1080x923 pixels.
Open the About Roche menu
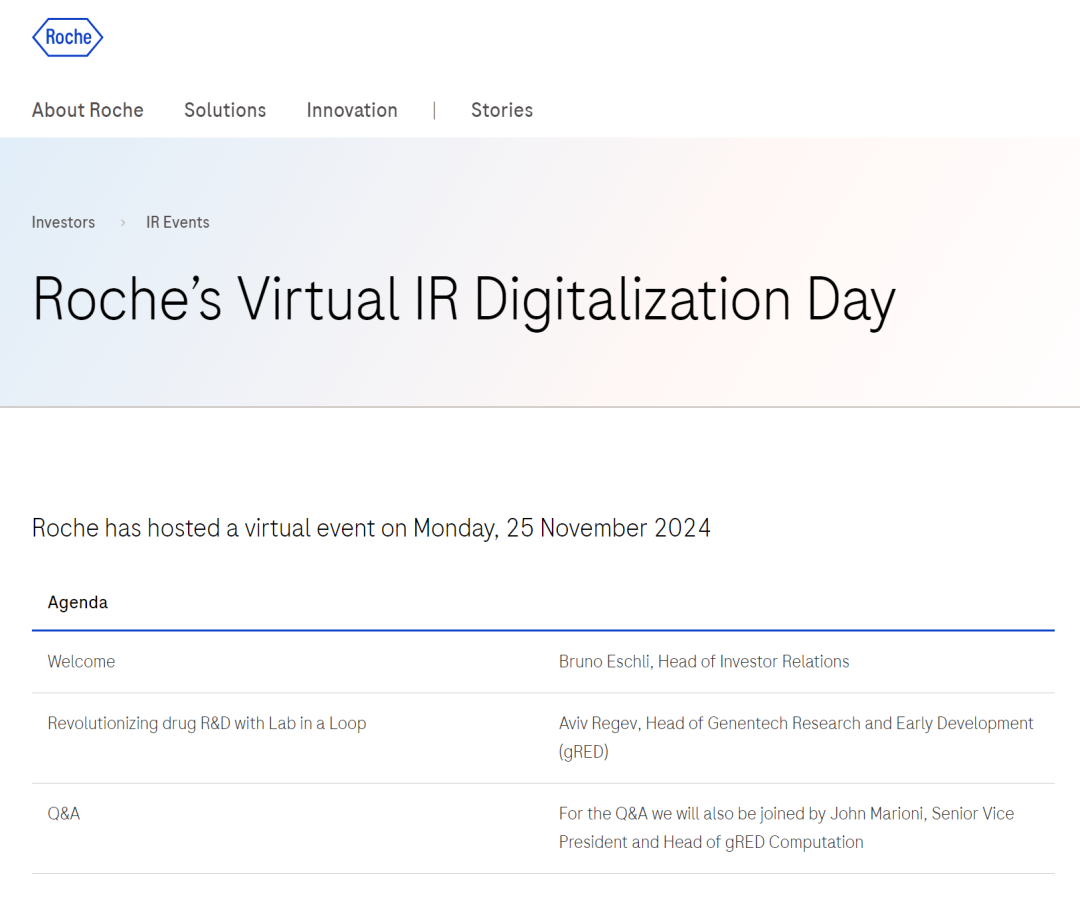87,110
